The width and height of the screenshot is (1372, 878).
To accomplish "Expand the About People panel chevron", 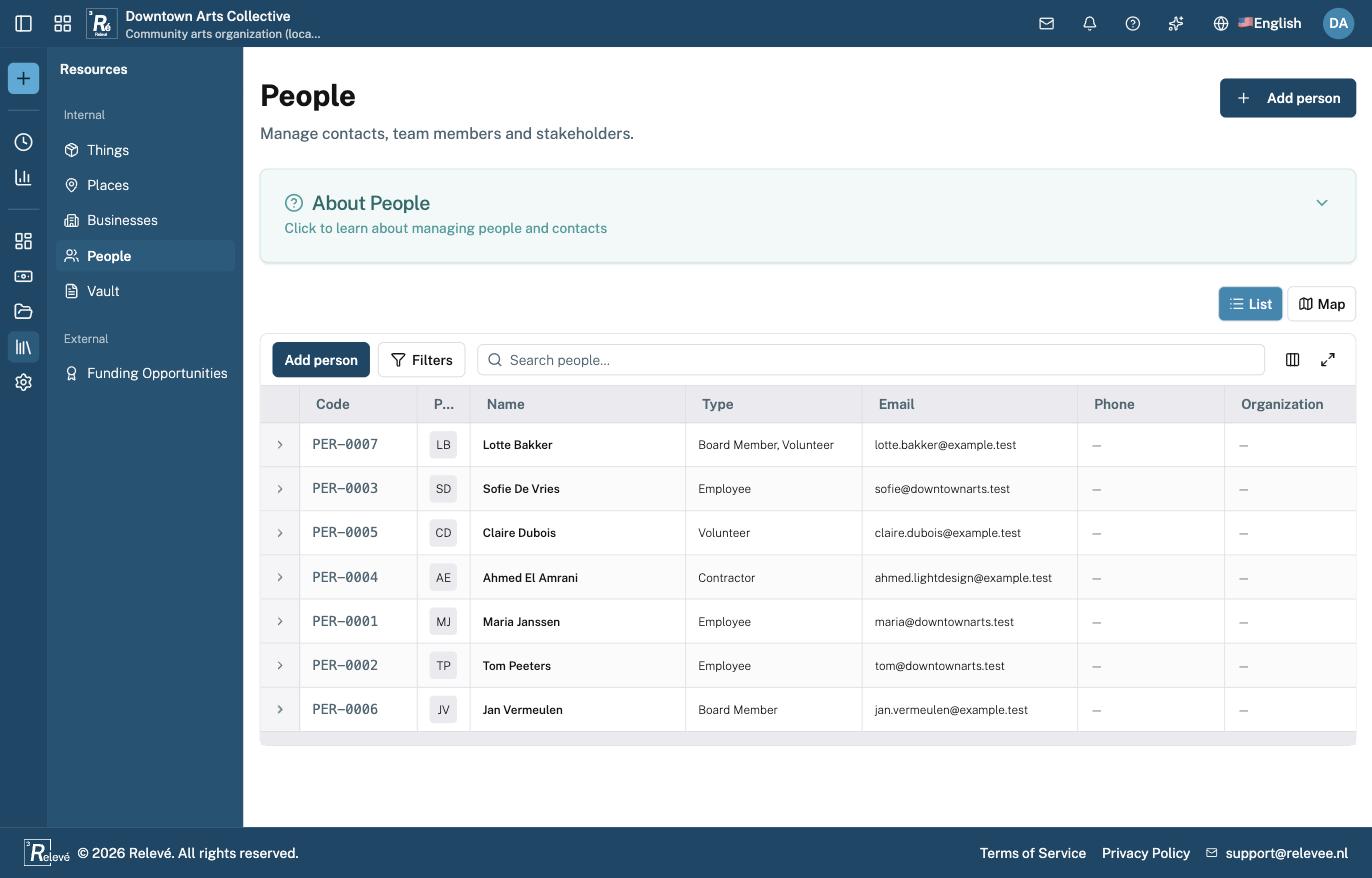I will coord(1322,203).
